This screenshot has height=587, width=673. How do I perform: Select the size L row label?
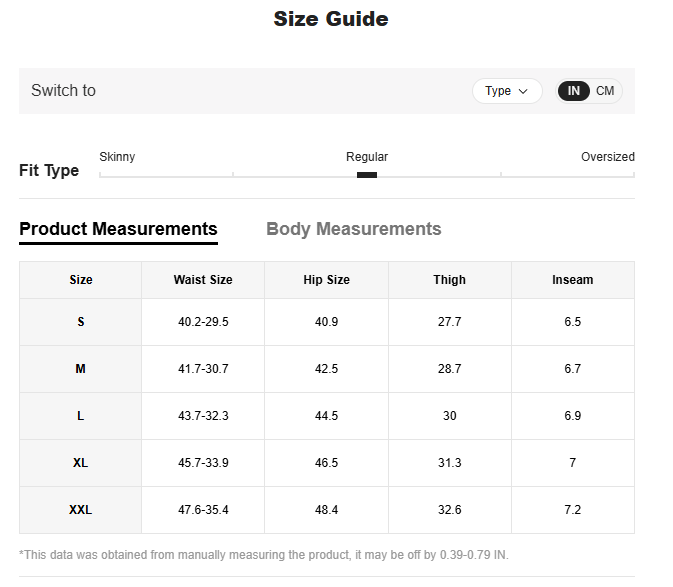81,416
